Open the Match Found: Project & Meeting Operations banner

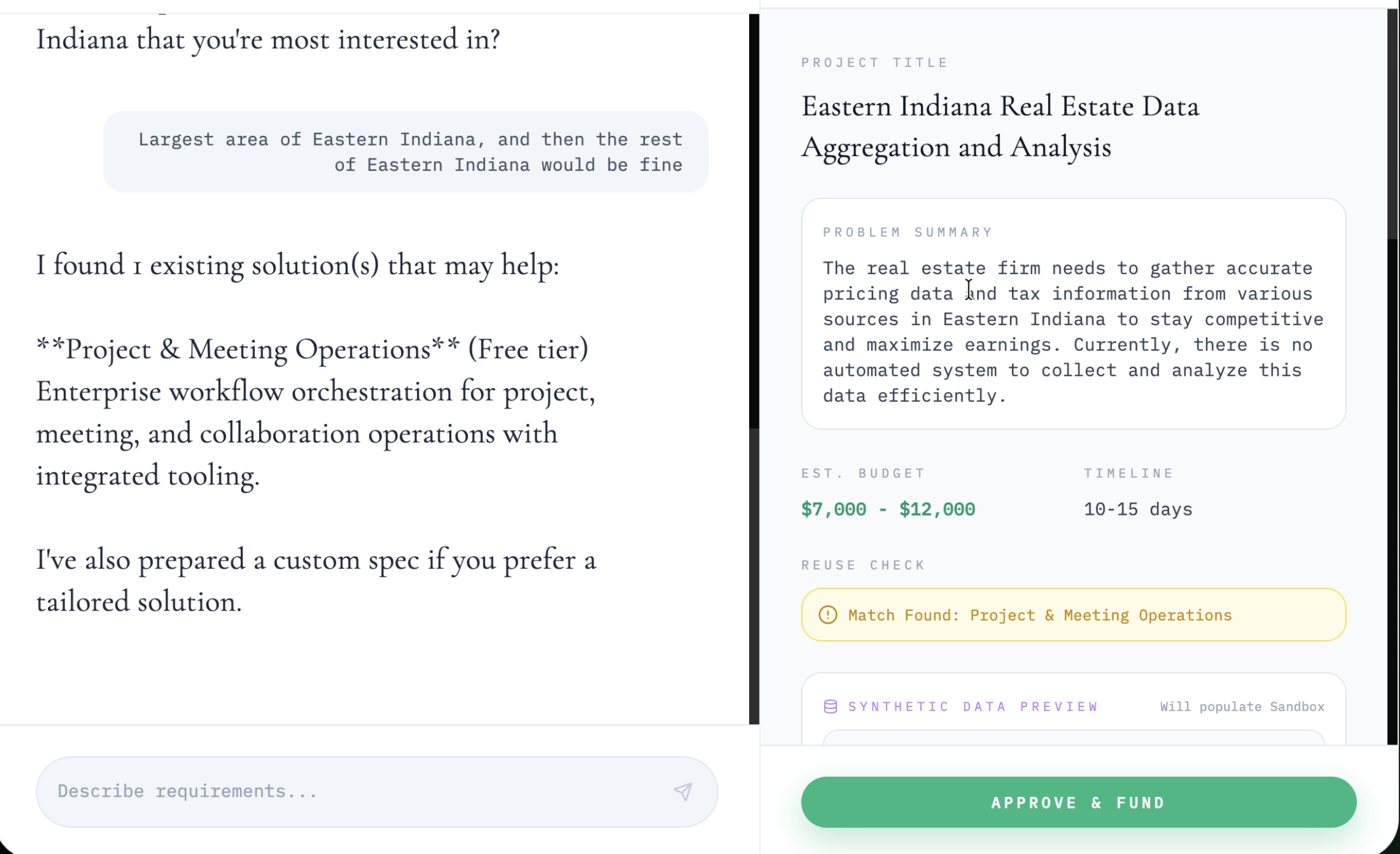pos(1073,615)
